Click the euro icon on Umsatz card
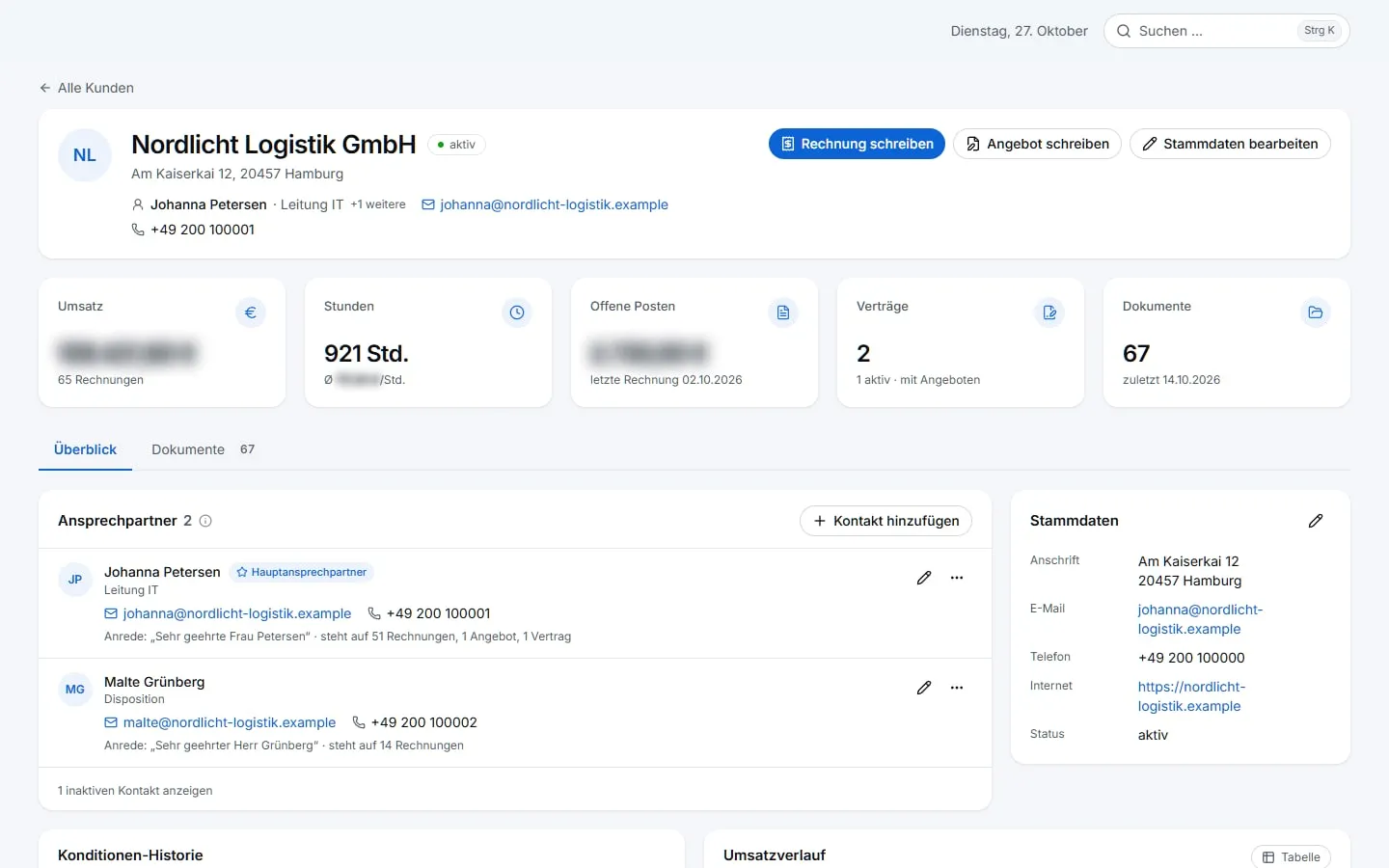Viewport: 1389px width, 868px height. click(x=251, y=312)
